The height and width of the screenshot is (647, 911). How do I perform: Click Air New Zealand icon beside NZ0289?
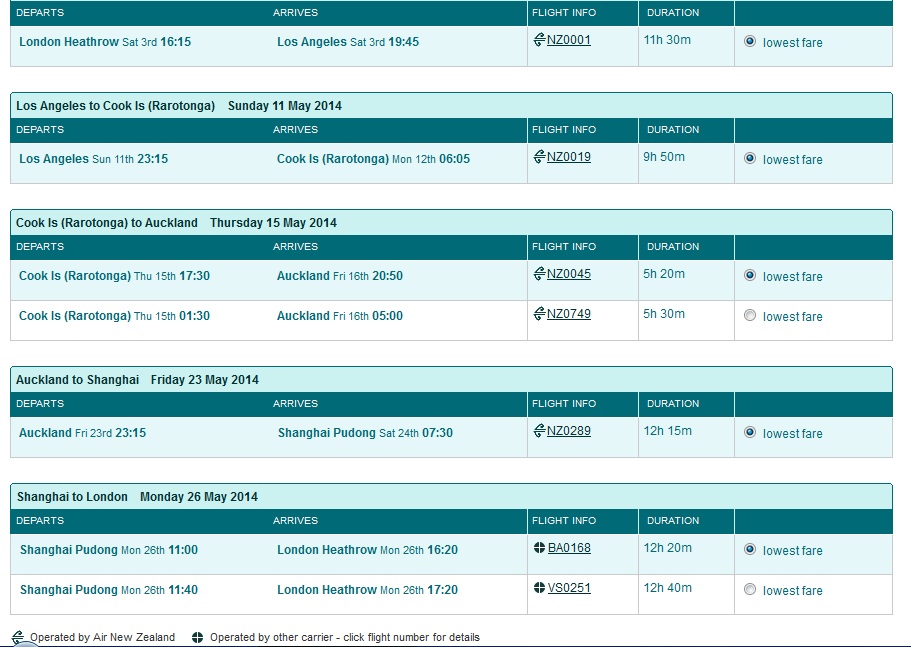click(x=539, y=430)
